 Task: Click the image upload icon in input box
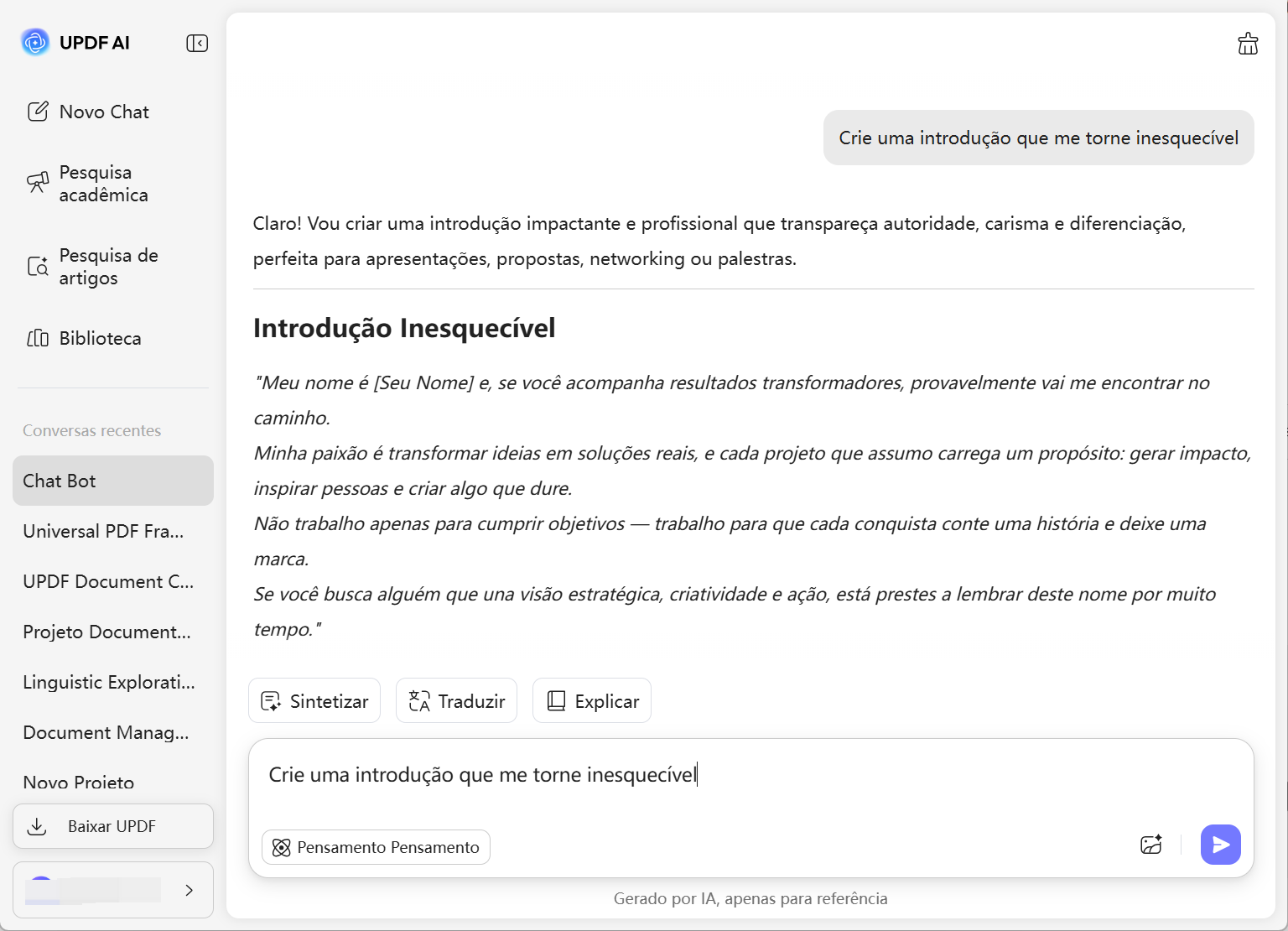click(1151, 845)
